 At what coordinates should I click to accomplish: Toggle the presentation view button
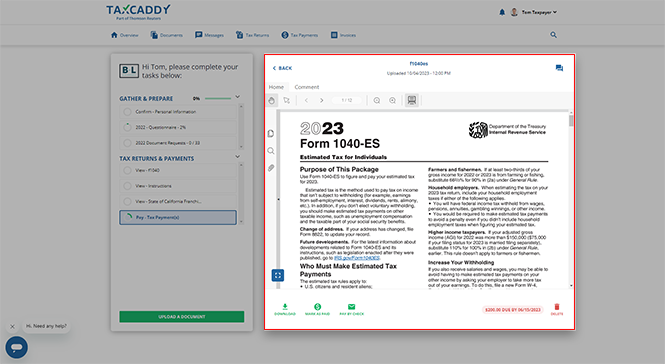coord(411,101)
